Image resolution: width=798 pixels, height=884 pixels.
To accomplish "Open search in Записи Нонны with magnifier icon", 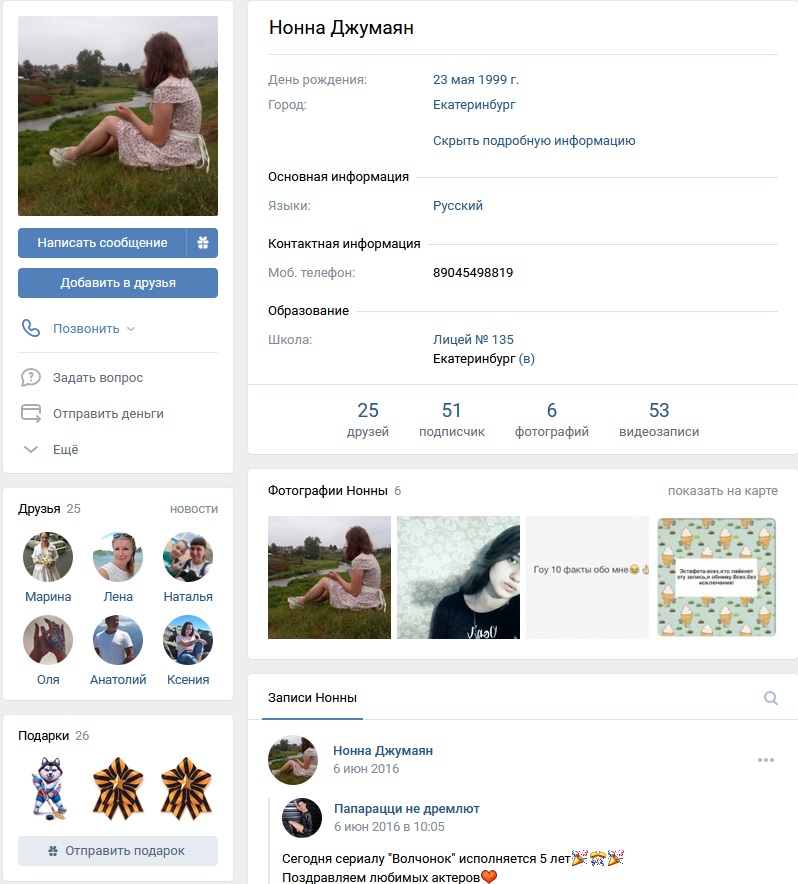I will pos(770,698).
